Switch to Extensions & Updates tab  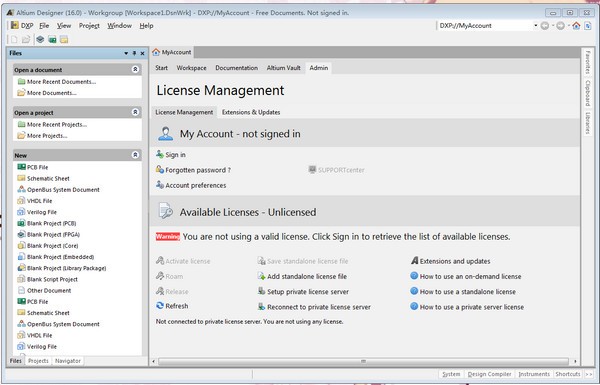pos(251,112)
